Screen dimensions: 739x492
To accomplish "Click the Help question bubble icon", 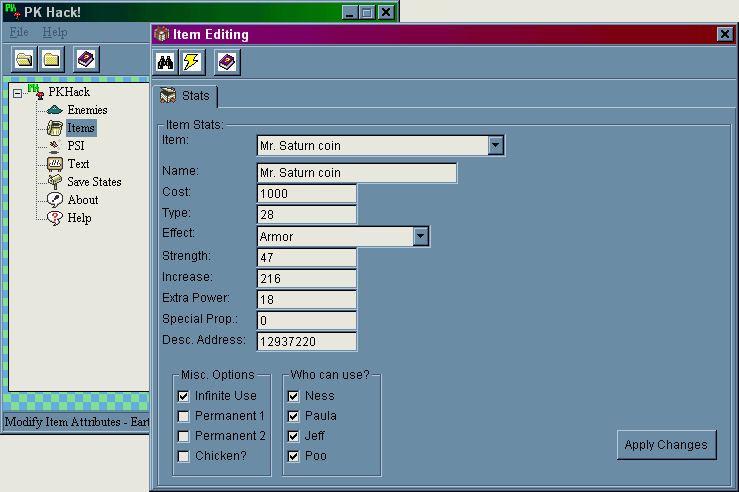I will point(55,218).
